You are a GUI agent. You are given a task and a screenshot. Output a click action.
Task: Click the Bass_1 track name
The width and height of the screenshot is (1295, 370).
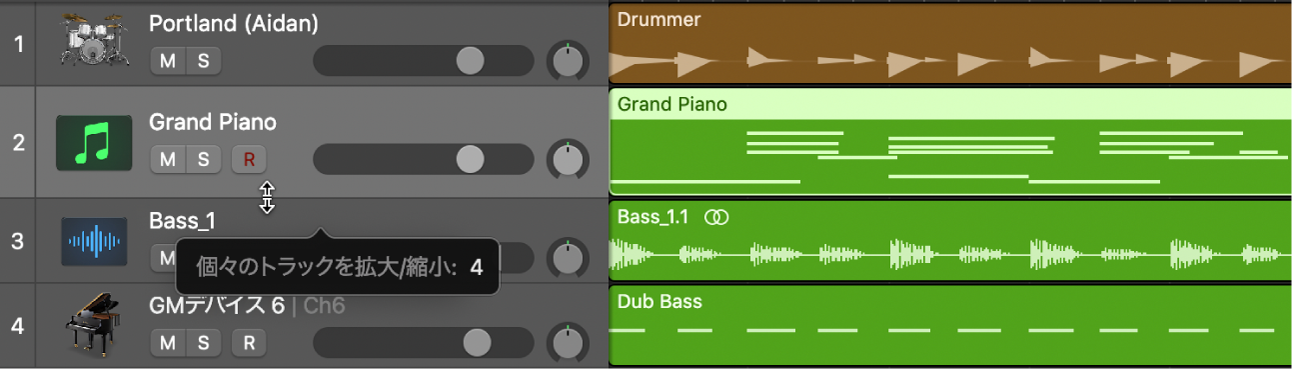[x=183, y=220]
